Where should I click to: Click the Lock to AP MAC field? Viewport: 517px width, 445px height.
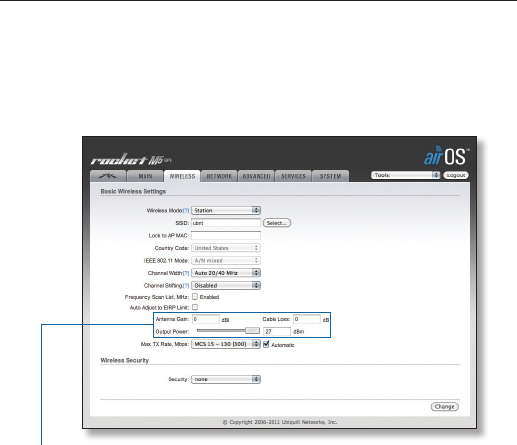(226, 235)
